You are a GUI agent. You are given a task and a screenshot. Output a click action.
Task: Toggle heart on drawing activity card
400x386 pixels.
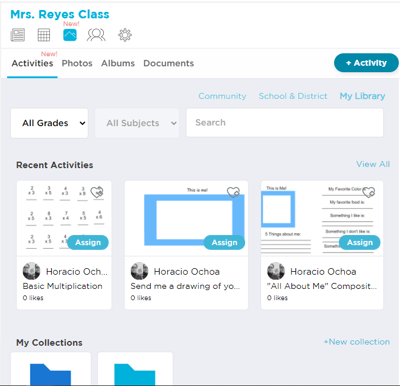click(233, 192)
